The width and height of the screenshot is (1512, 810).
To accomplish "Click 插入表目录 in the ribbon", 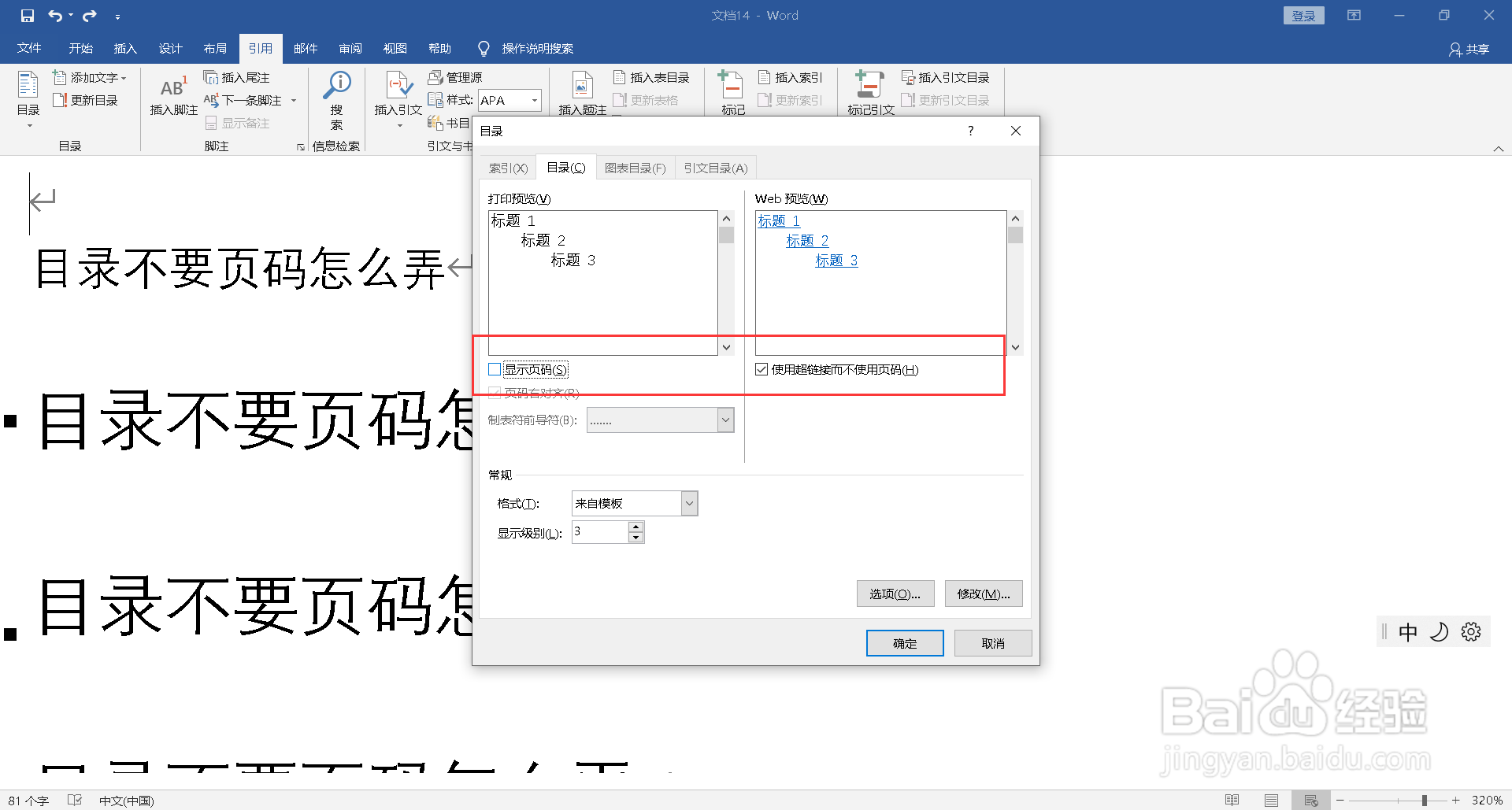I will point(651,77).
